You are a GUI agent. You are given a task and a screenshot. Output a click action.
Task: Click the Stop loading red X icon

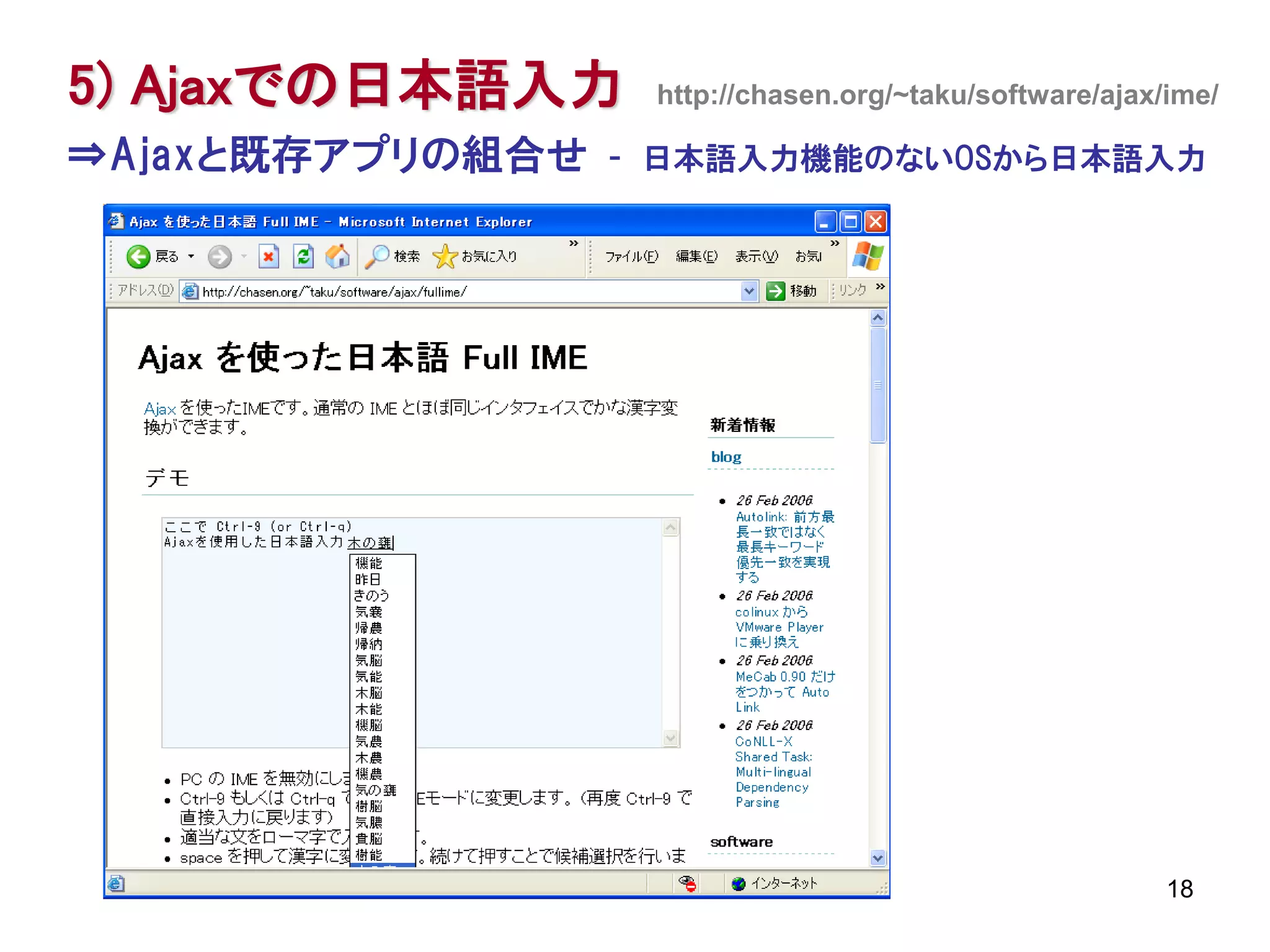[x=269, y=257]
